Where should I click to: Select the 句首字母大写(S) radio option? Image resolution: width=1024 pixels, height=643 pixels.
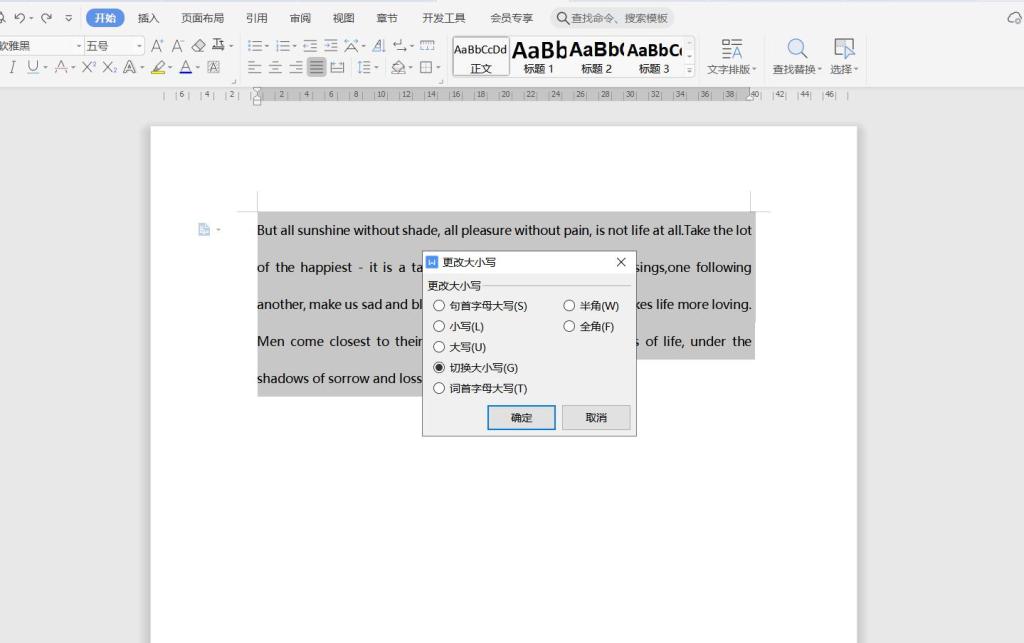(x=439, y=306)
